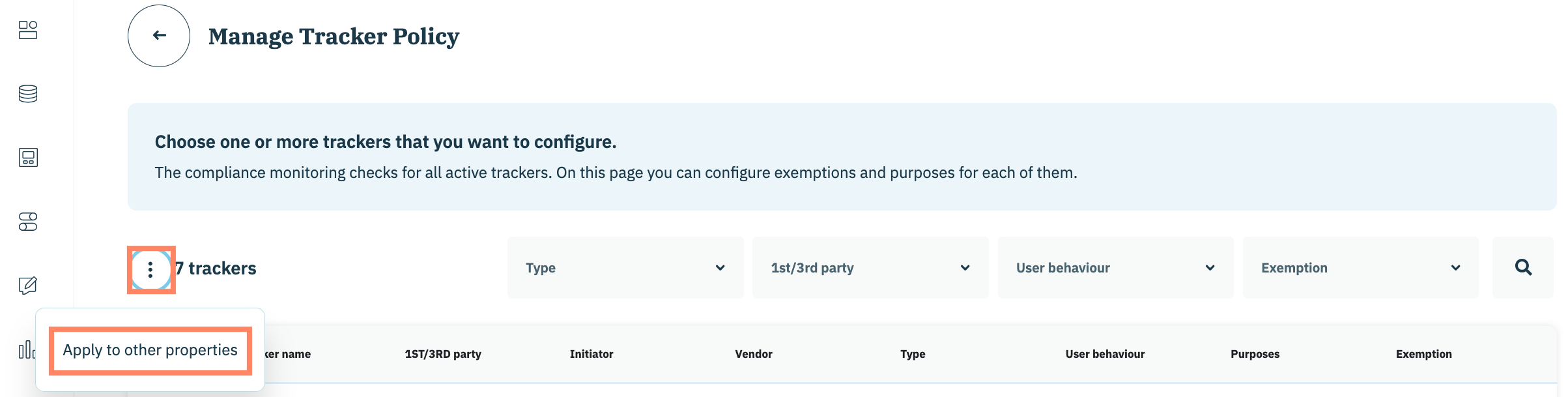Screen dimensions: 1568x397
Task: Click the magnifier search icon
Action: pyautogui.click(x=1523, y=267)
